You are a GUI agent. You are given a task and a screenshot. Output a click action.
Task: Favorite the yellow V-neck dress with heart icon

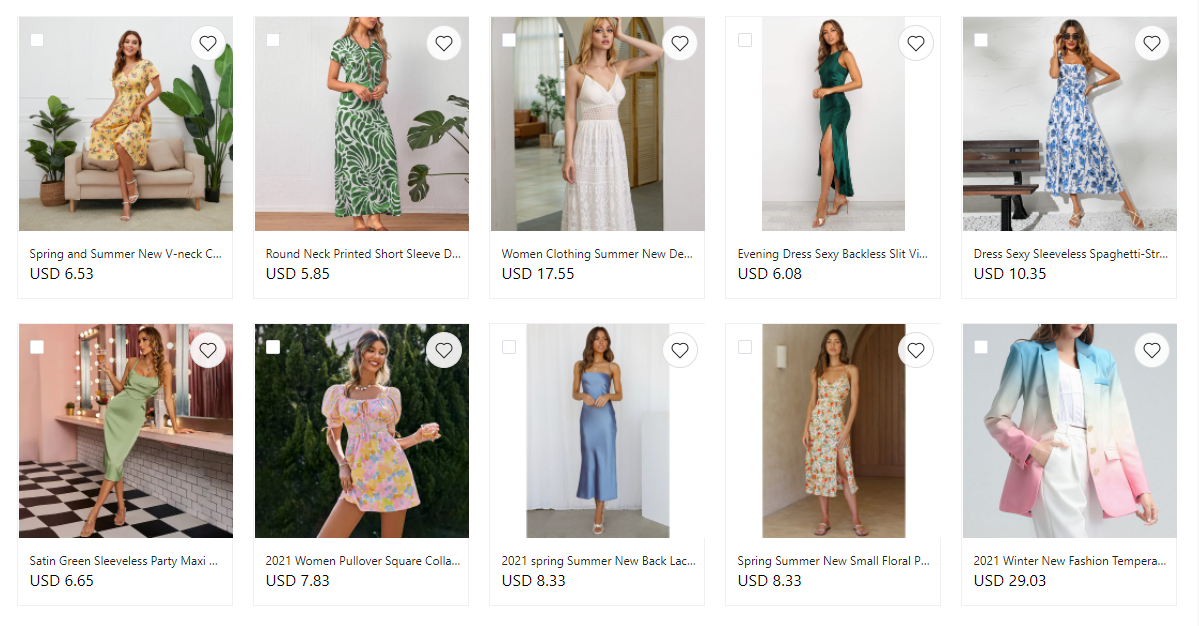208,43
